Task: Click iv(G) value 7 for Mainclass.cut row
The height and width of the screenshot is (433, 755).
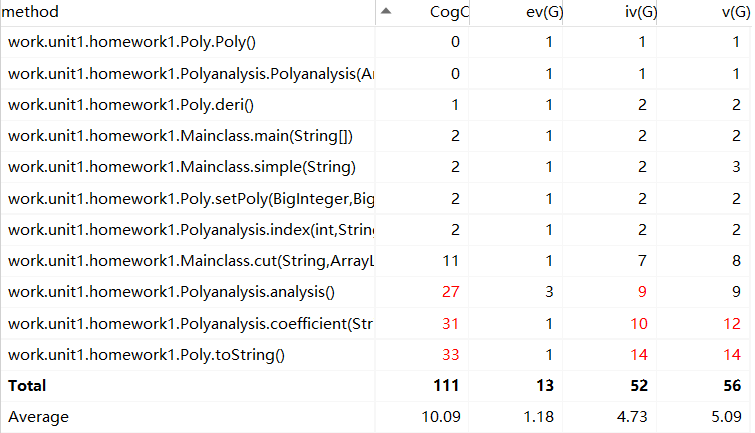Action: pyautogui.click(x=642, y=261)
